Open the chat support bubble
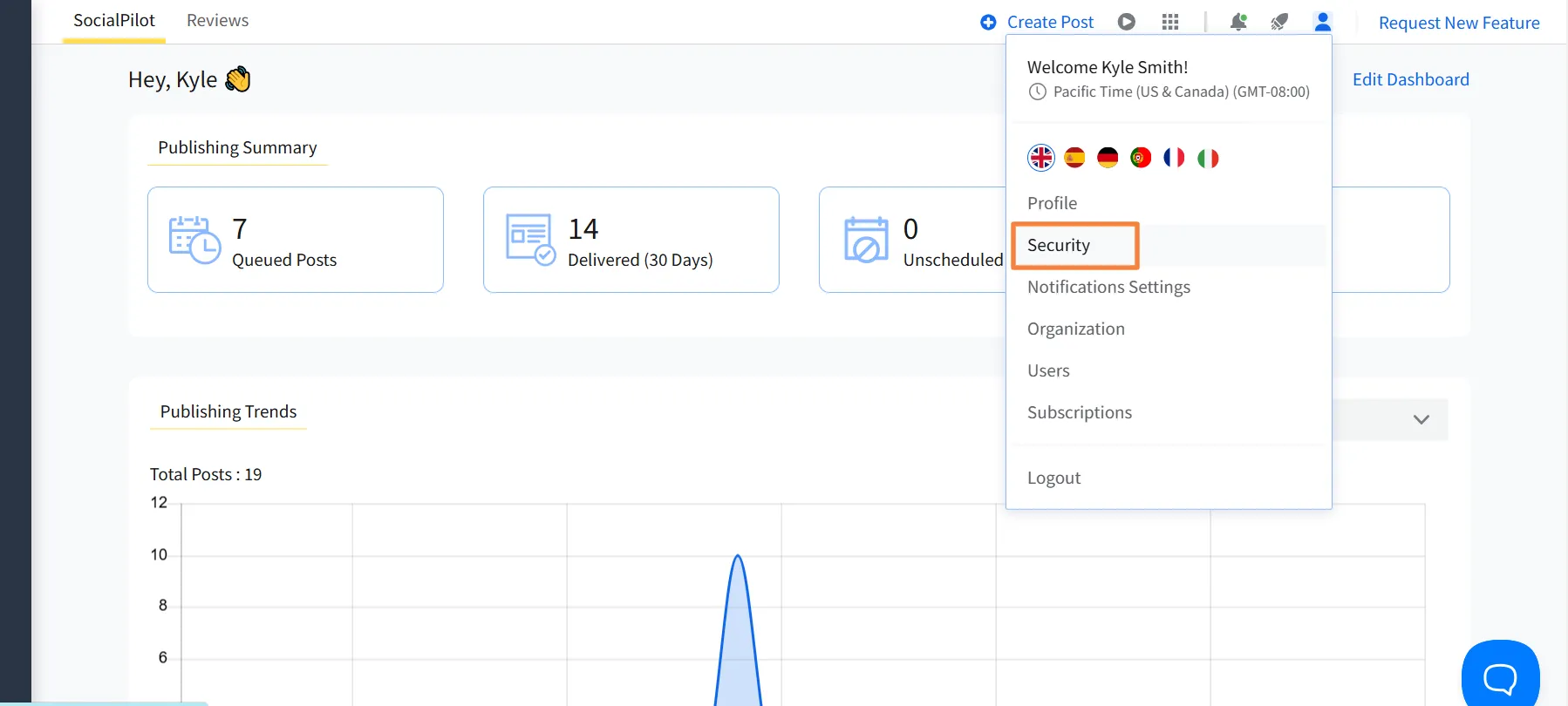The image size is (1568, 706). (x=1500, y=675)
